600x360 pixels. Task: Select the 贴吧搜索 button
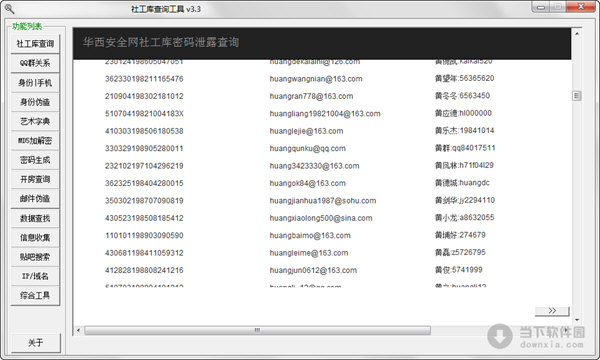(35, 257)
